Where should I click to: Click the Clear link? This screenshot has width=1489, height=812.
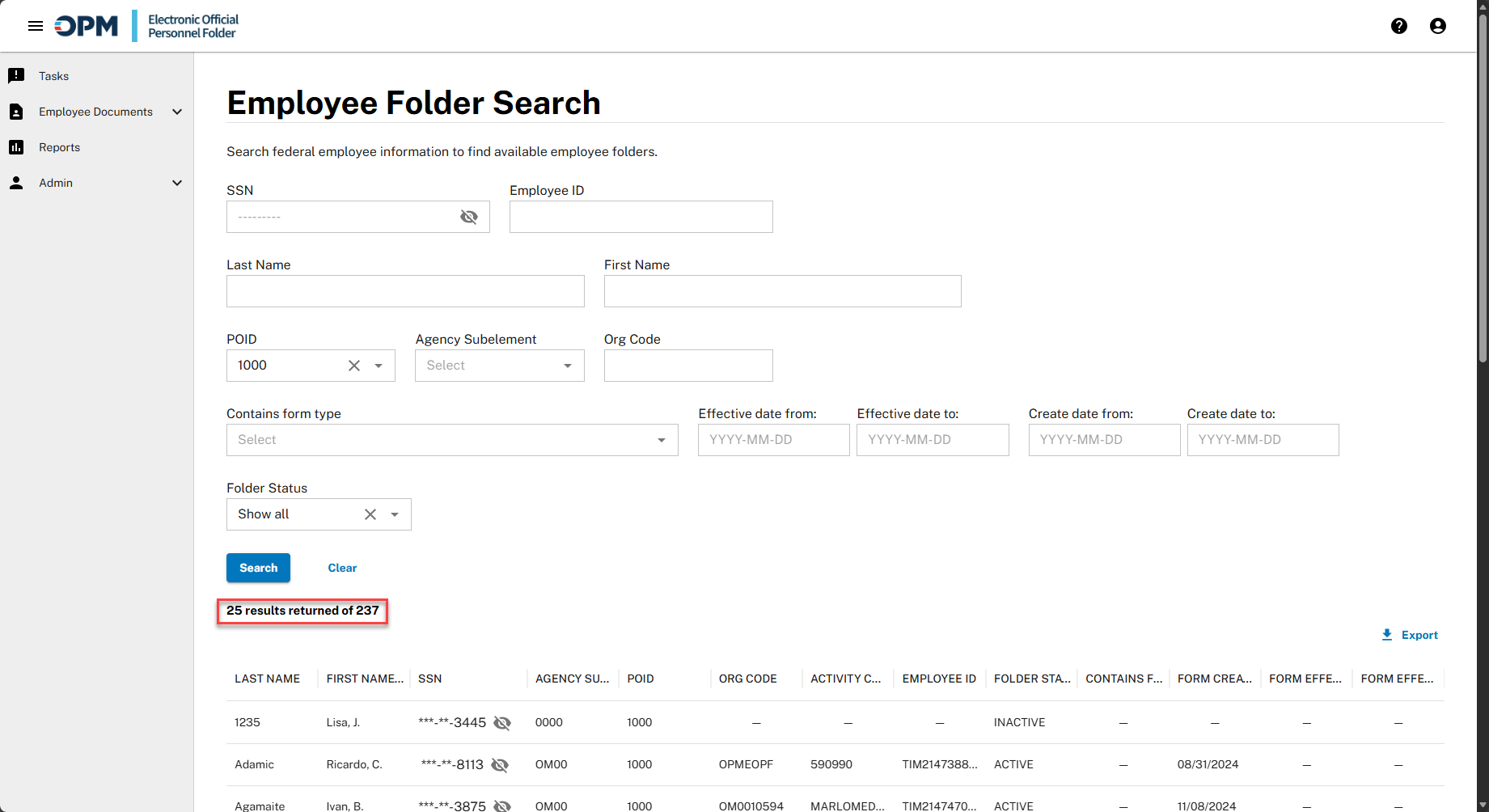[342, 568]
